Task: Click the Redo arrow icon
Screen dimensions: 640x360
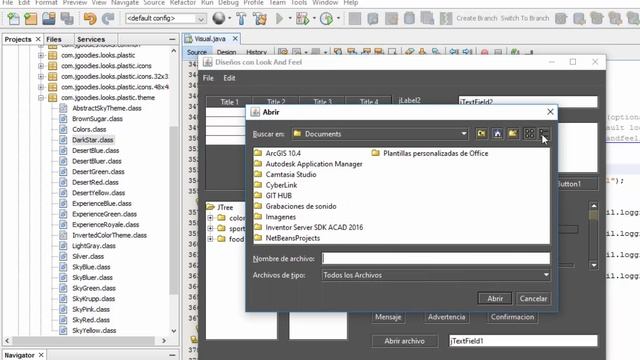Action: [x=108, y=18]
